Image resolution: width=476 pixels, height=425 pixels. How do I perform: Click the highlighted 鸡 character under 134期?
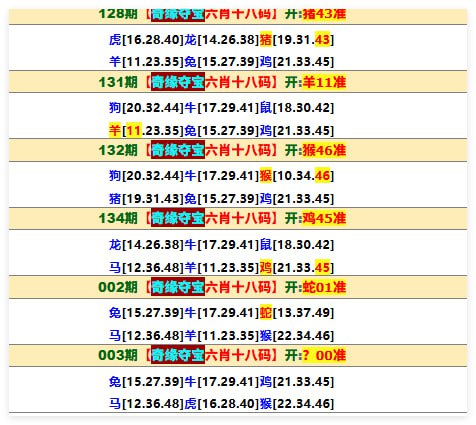pyautogui.click(x=266, y=267)
